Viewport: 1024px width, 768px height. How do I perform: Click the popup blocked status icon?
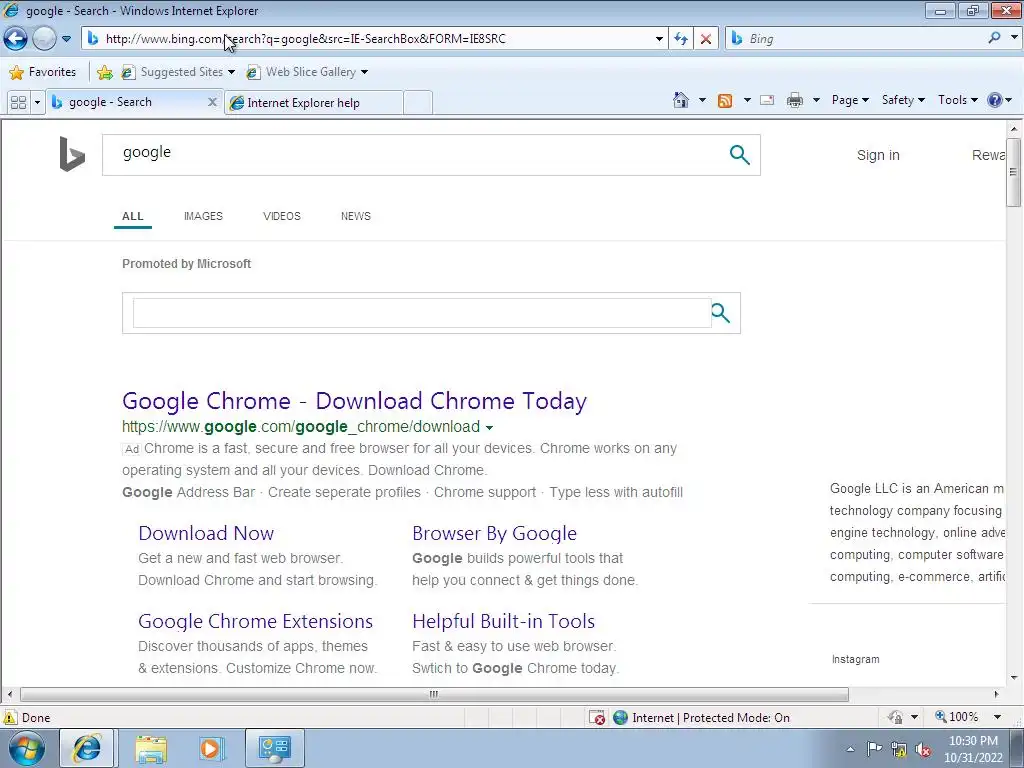(x=597, y=718)
